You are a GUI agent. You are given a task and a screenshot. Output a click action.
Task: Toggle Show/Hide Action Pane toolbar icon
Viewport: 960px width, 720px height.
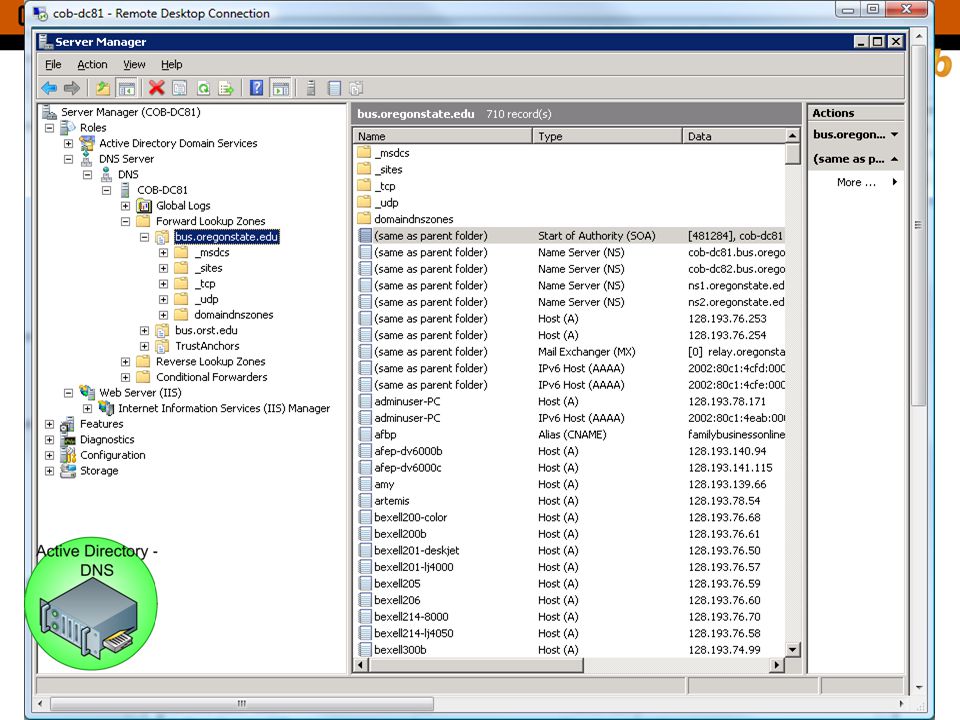pyautogui.click(x=280, y=88)
